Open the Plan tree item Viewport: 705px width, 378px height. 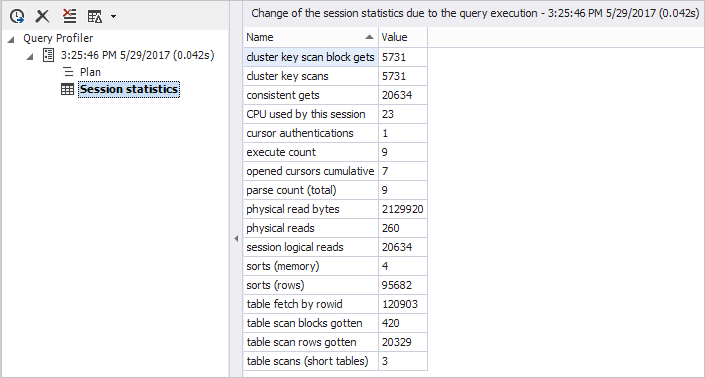[x=90, y=72]
